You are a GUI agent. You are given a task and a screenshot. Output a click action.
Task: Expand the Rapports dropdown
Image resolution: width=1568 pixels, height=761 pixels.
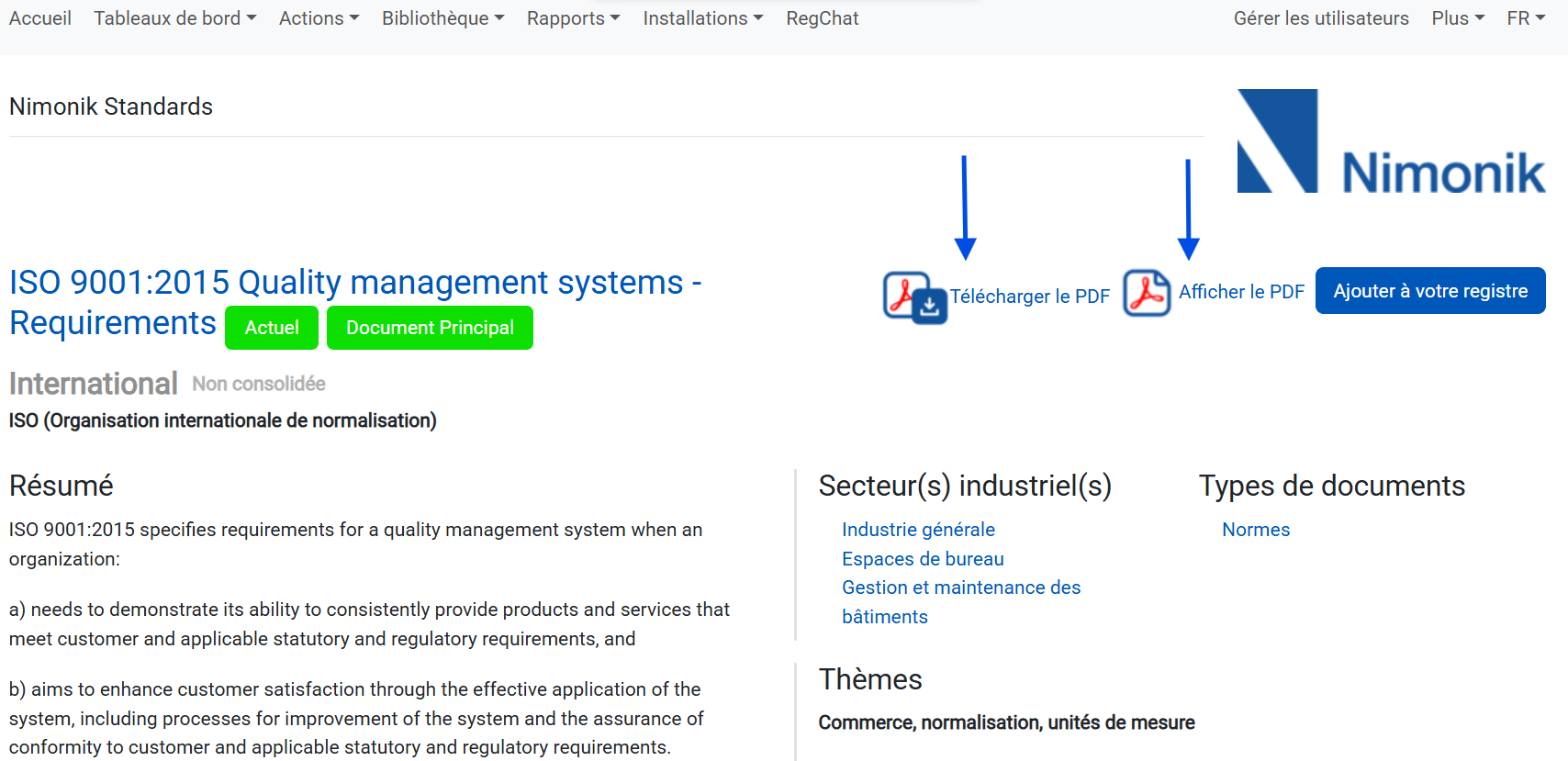(574, 18)
